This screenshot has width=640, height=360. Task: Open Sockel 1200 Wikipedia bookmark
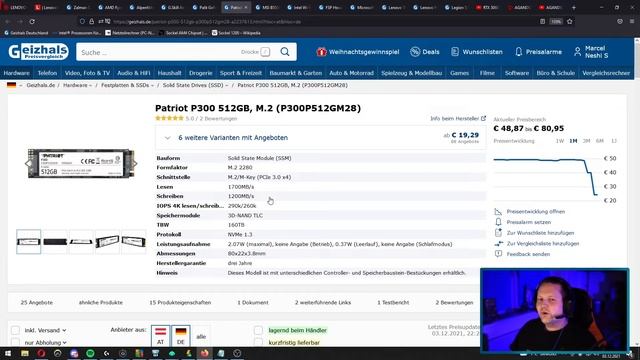click(236, 33)
